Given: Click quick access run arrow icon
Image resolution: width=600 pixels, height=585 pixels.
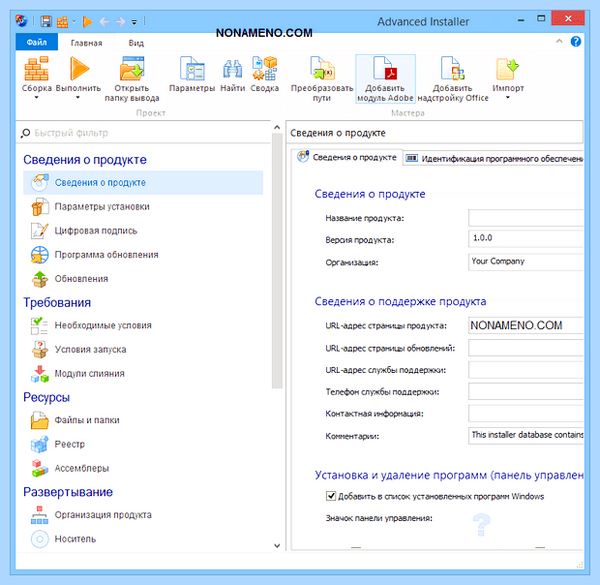Looking at the screenshot, I should tap(87, 21).
